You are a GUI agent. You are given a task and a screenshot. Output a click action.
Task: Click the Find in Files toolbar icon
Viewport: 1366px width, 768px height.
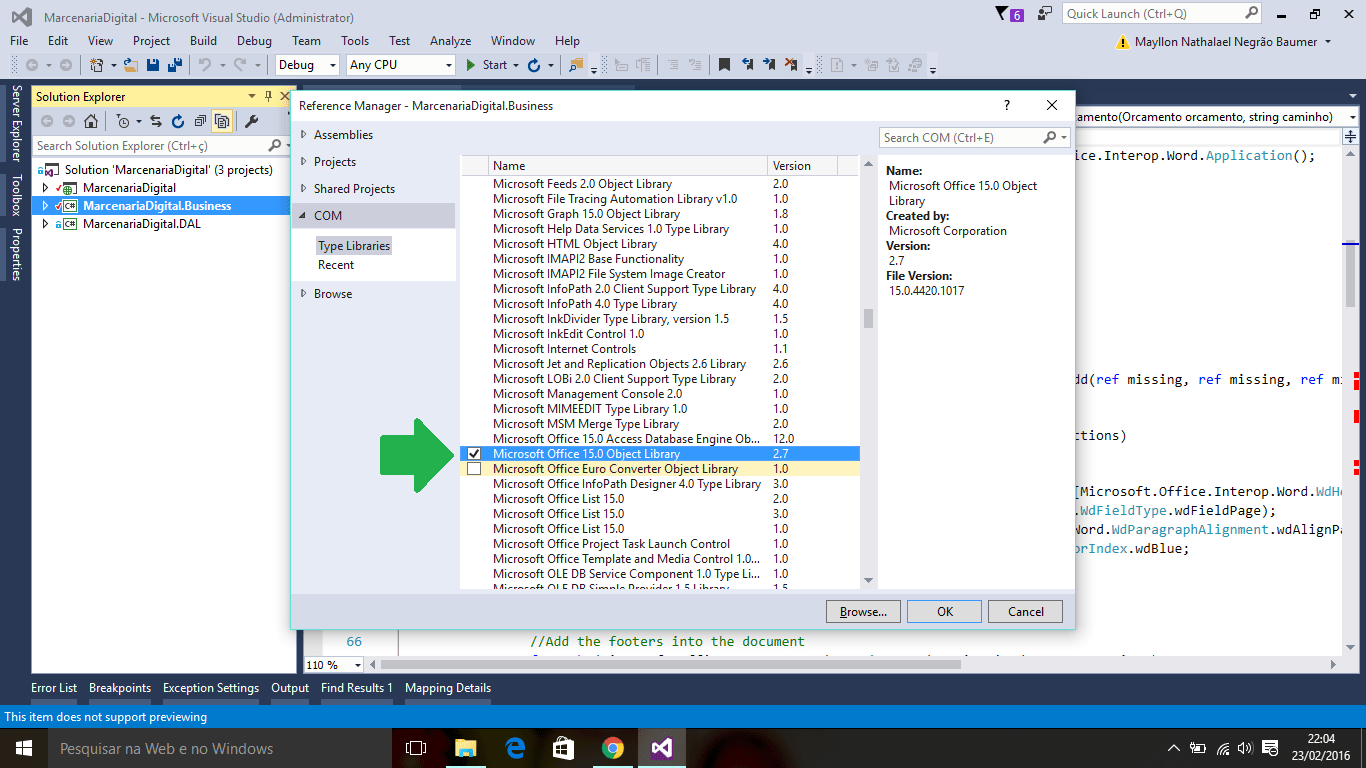coord(576,65)
